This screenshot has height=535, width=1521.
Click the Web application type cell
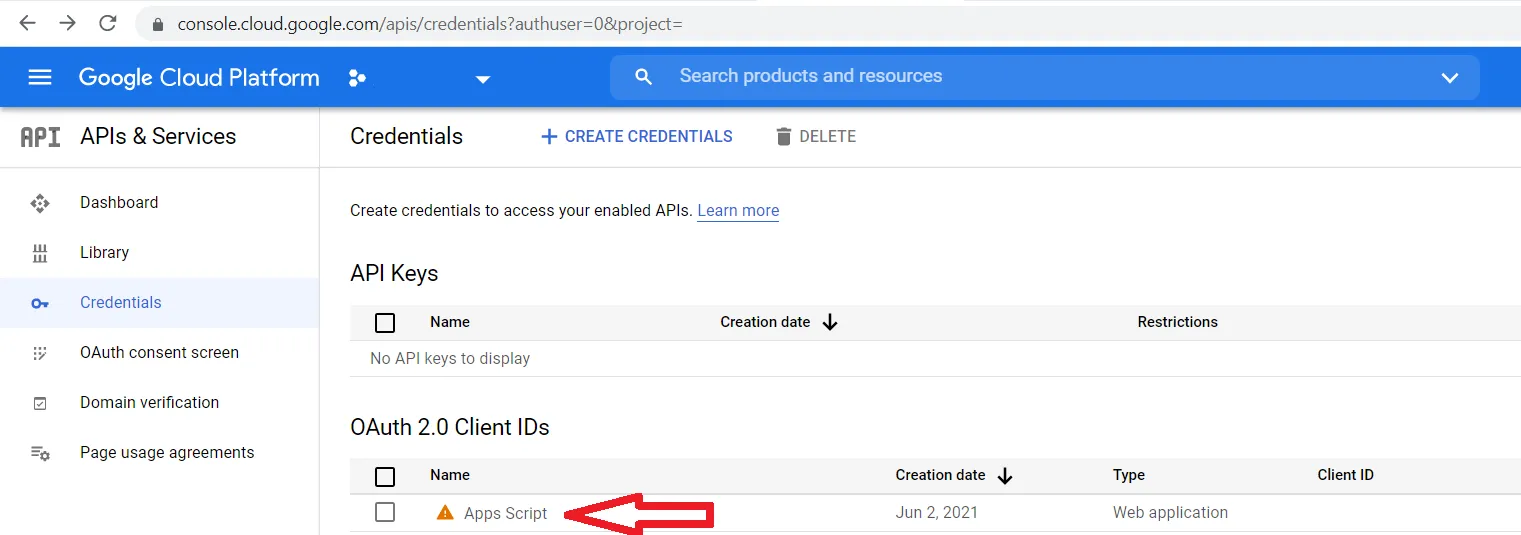click(x=1170, y=512)
